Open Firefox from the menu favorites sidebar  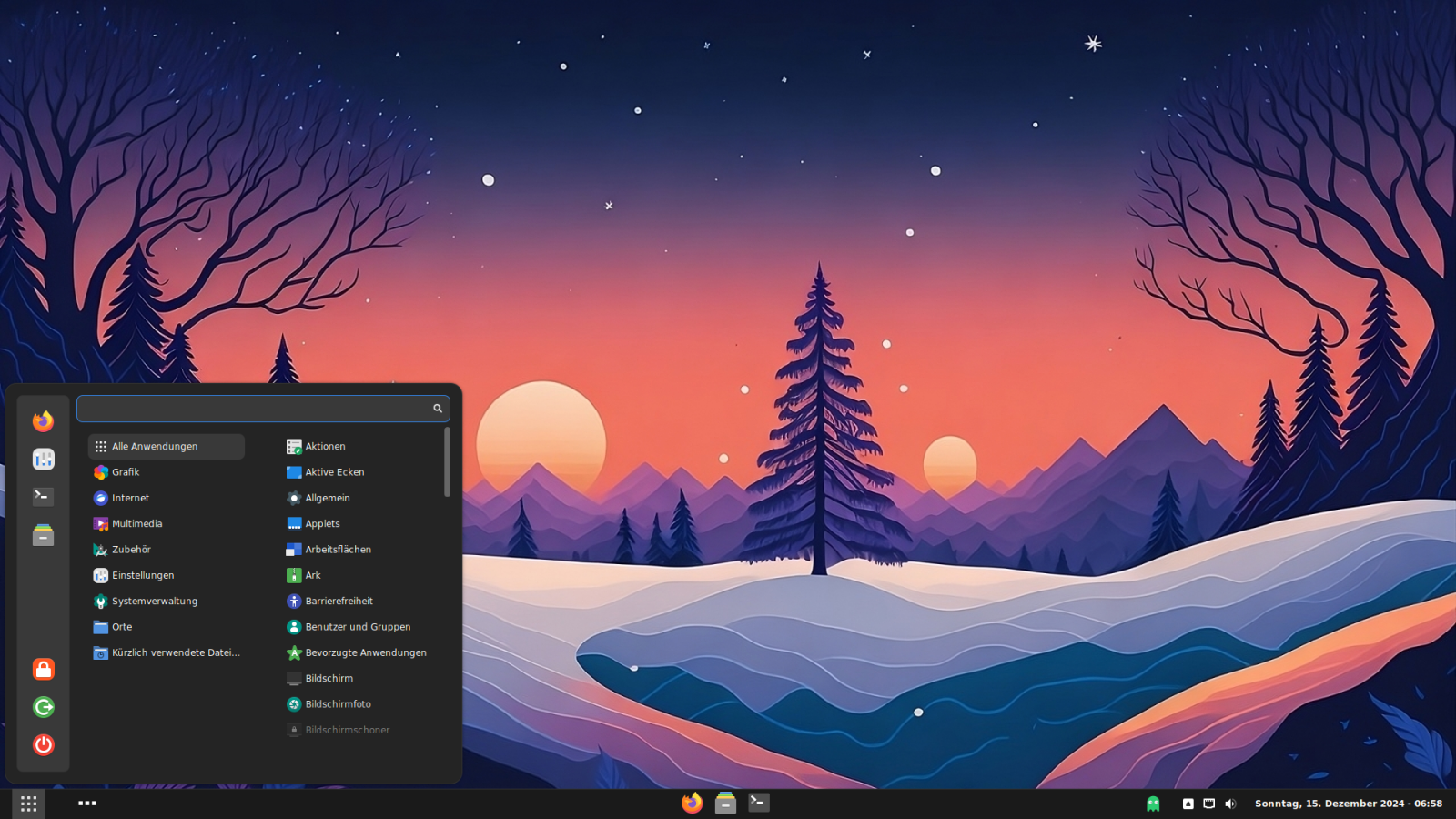click(43, 421)
